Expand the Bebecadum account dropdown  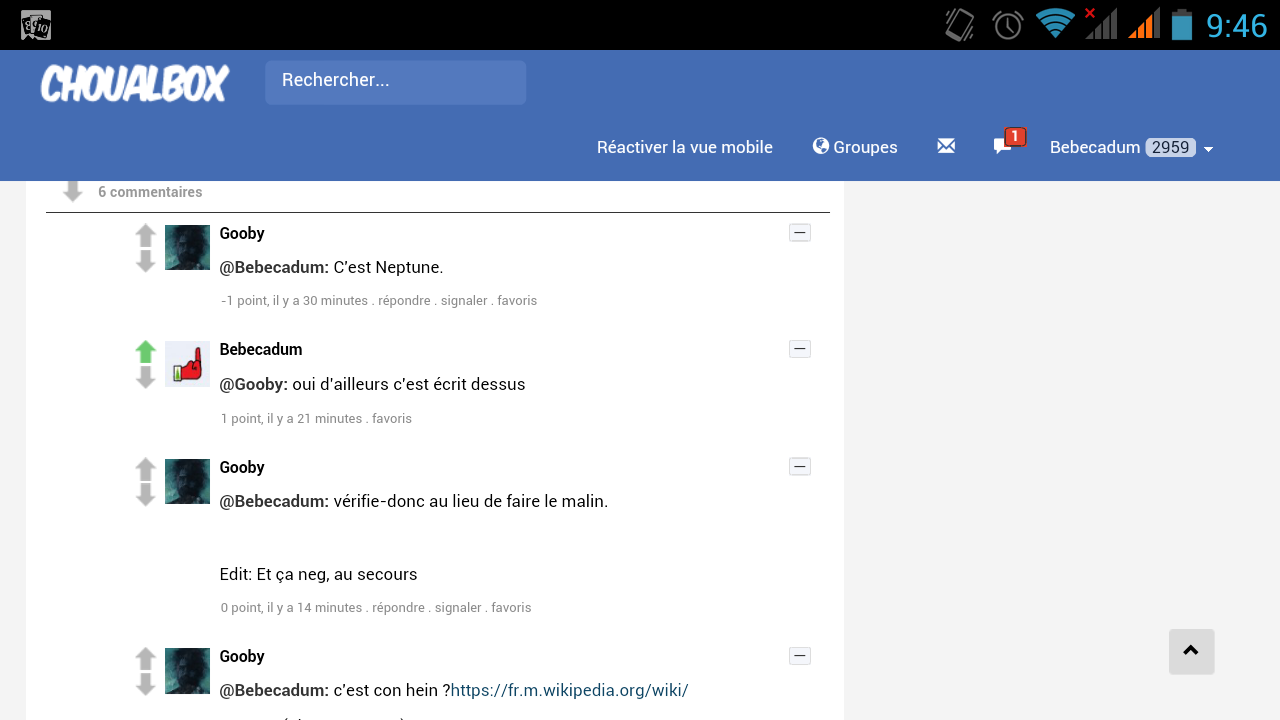1131,147
